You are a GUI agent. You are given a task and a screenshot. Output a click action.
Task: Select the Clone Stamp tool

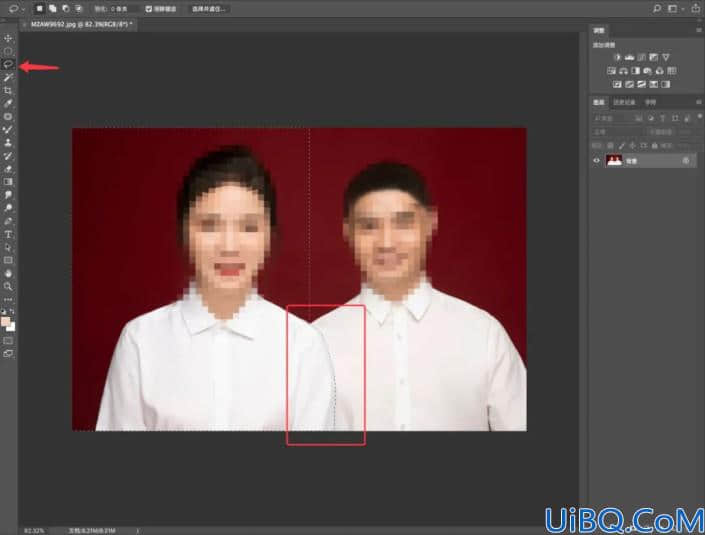(x=8, y=143)
